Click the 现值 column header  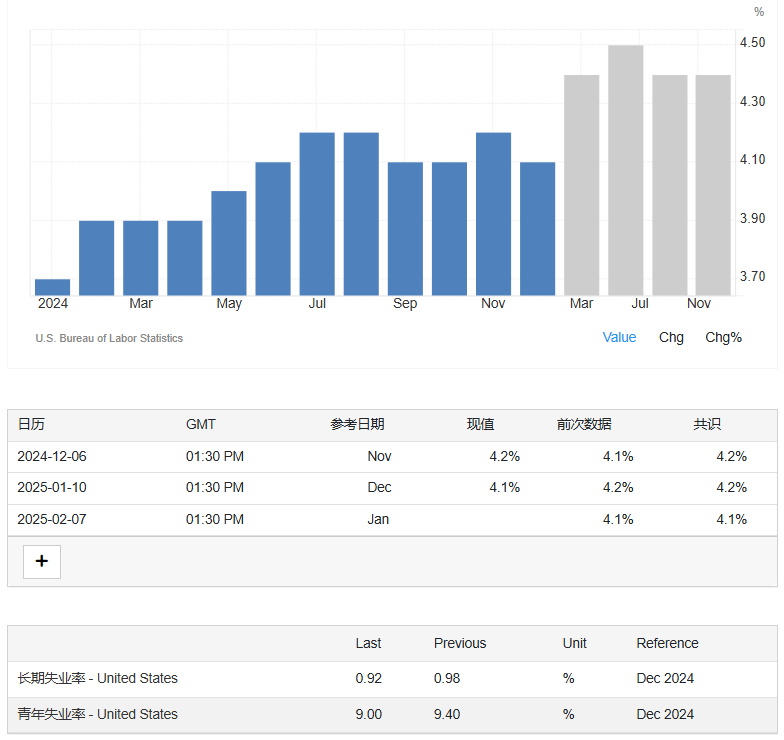pos(480,424)
